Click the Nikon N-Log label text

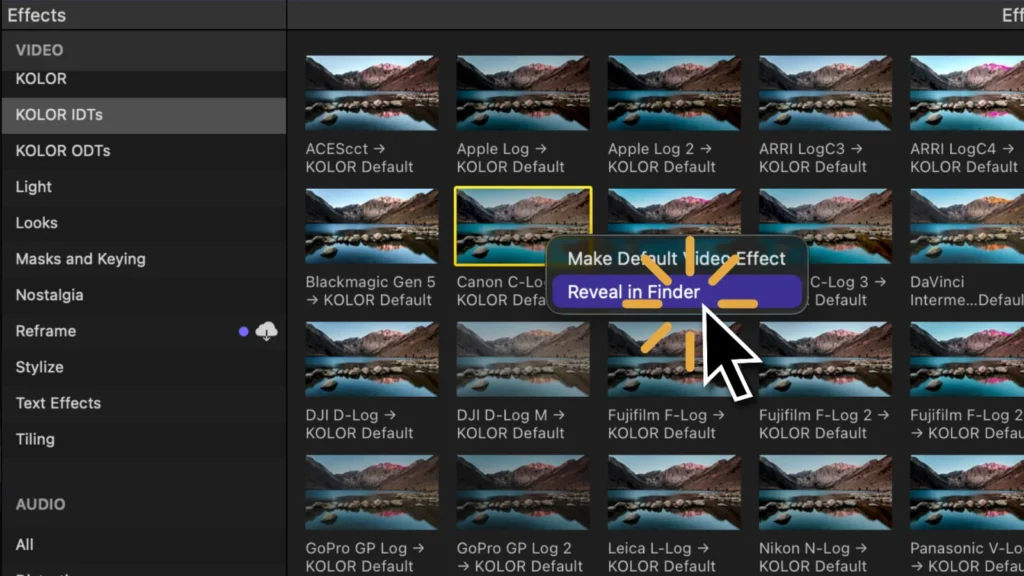tap(813, 557)
